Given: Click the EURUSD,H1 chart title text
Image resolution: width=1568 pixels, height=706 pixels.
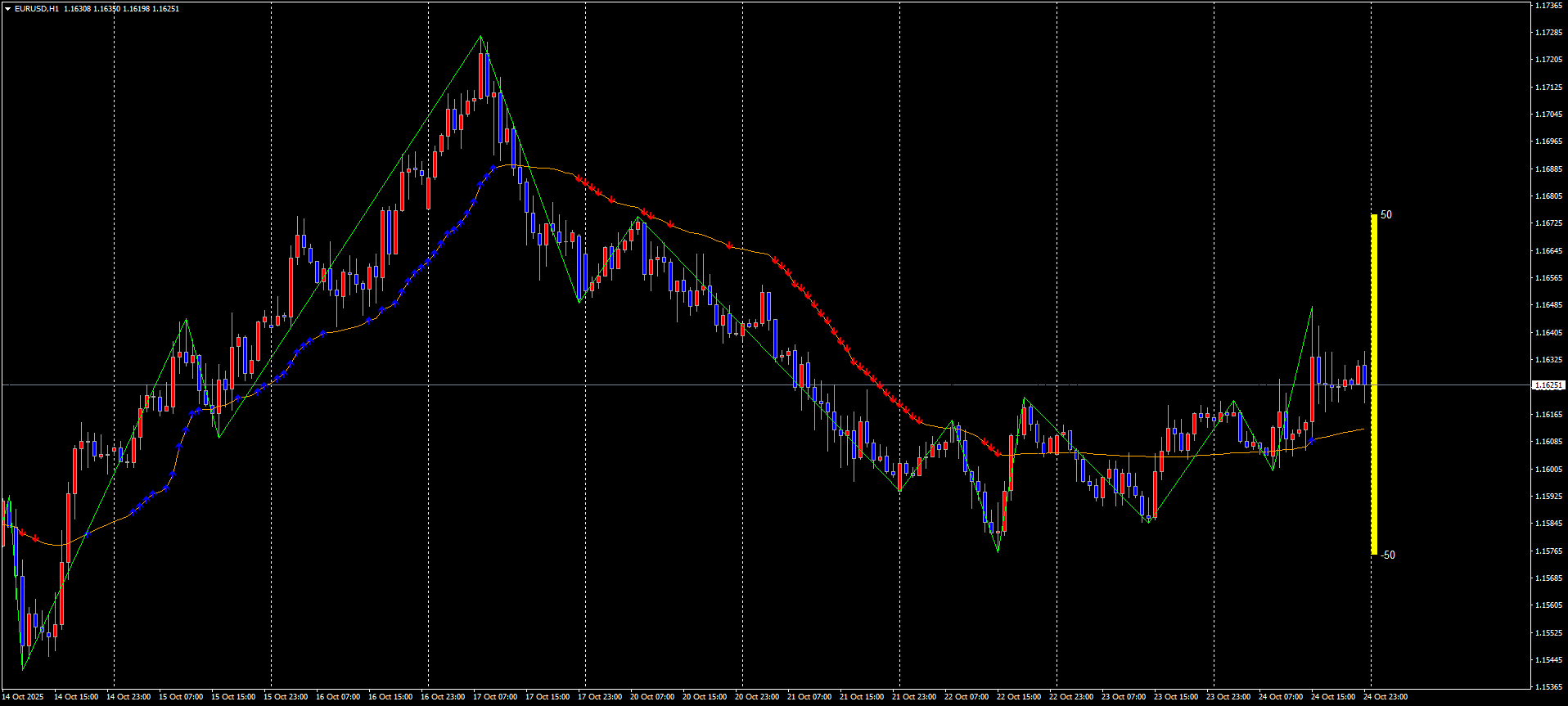Looking at the screenshot, I should tap(37, 9).
